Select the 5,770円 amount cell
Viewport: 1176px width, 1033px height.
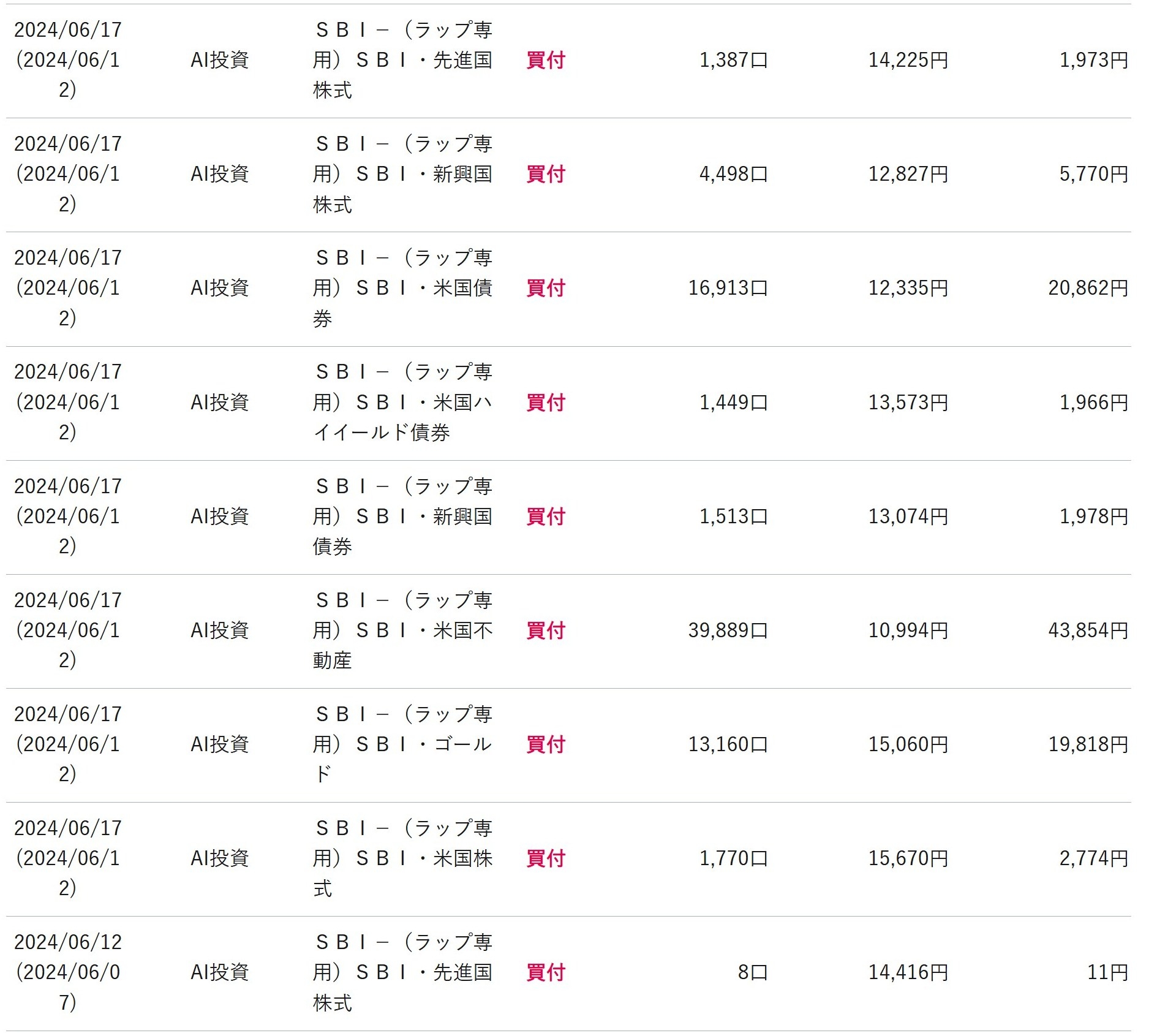[x=1093, y=174]
